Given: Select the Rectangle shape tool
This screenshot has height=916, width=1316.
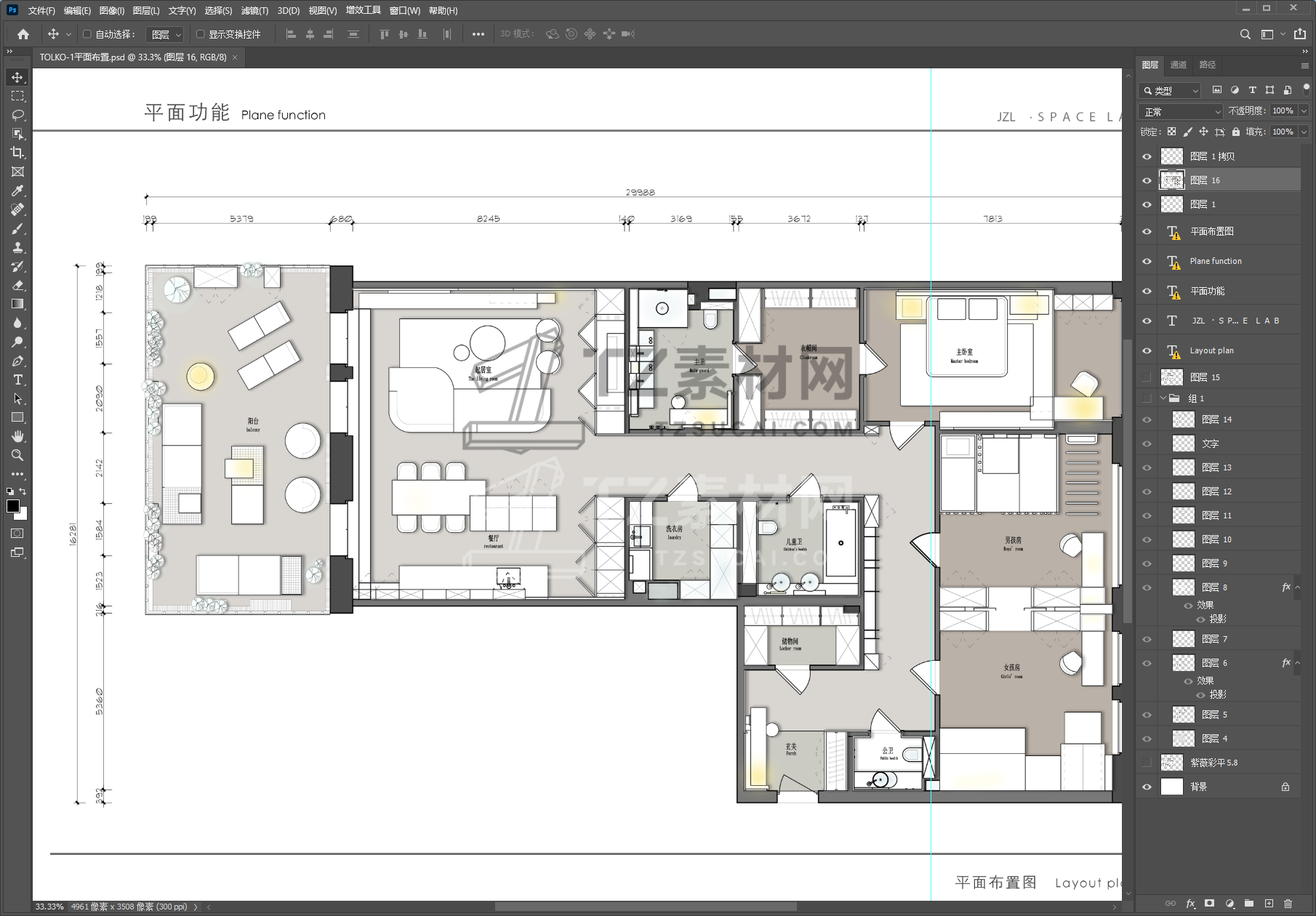Looking at the screenshot, I should [17, 417].
